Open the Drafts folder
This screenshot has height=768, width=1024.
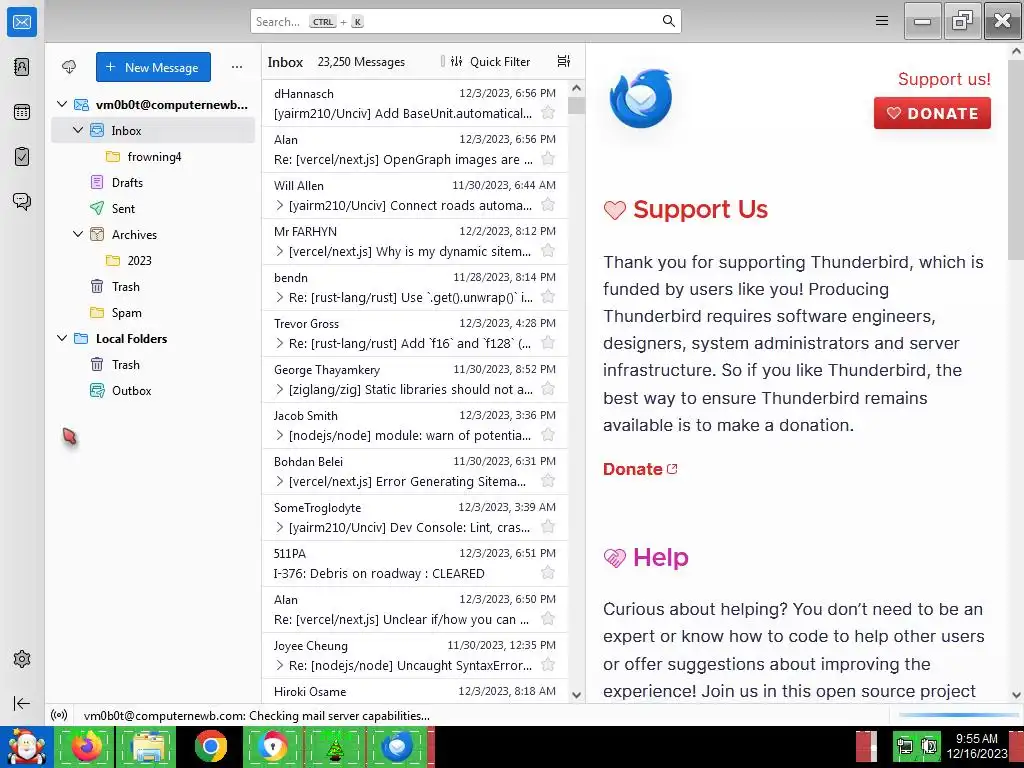click(x=153, y=183)
